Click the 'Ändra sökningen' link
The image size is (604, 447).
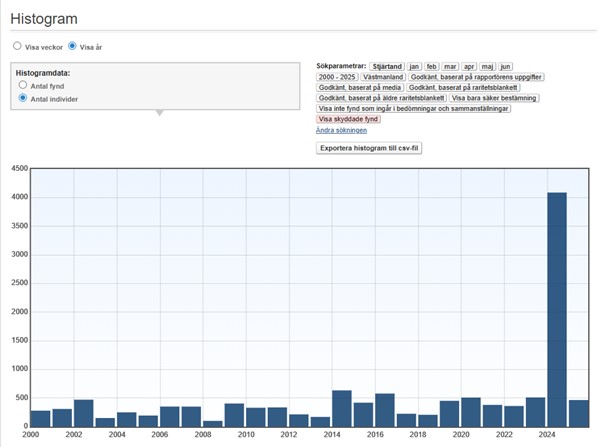[341, 130]
